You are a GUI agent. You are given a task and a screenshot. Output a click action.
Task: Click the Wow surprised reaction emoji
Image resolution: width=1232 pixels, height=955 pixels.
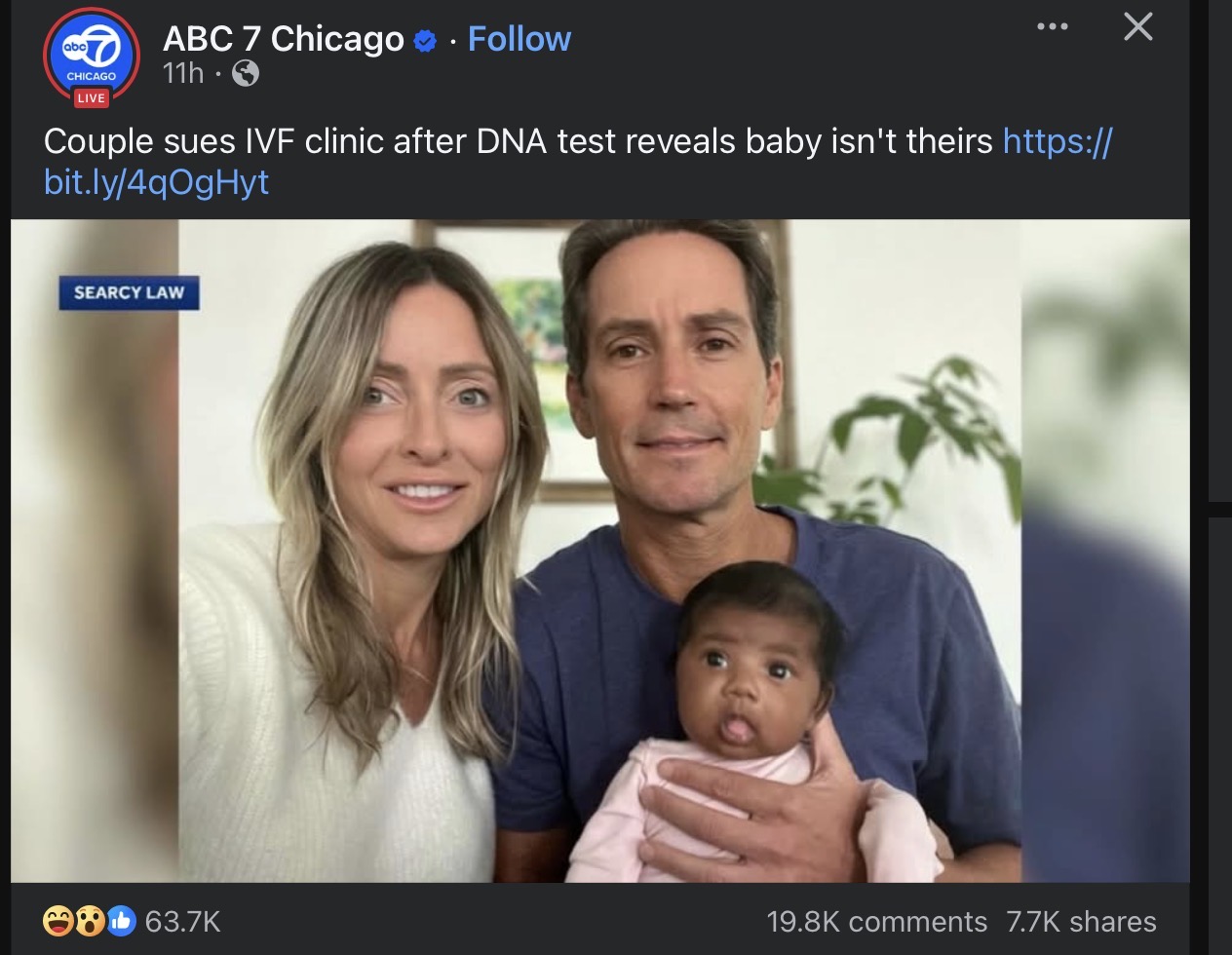coord(90,921)
